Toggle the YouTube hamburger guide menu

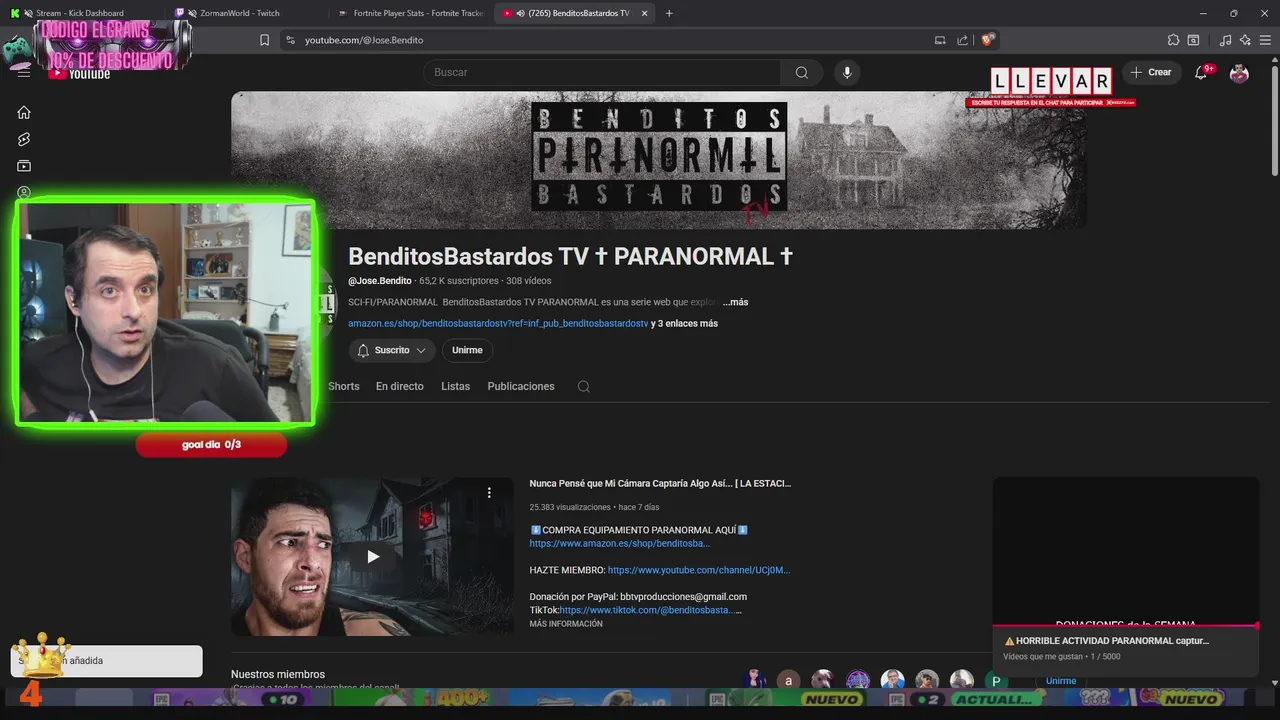[x=24, y=72]
